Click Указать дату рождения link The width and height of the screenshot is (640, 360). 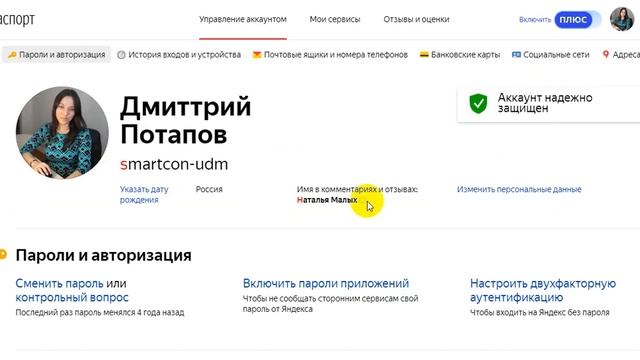coord(144,195)
